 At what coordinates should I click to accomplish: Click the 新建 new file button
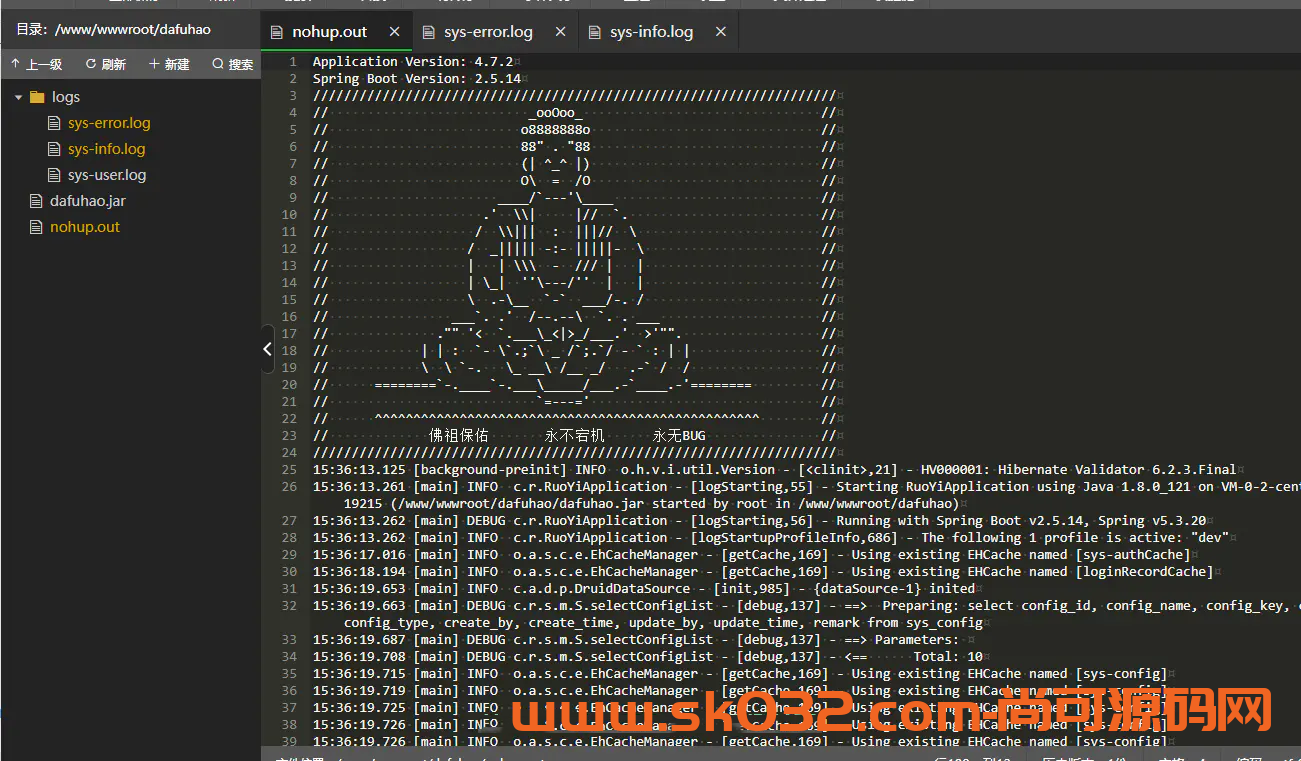(x=169, y=64)
